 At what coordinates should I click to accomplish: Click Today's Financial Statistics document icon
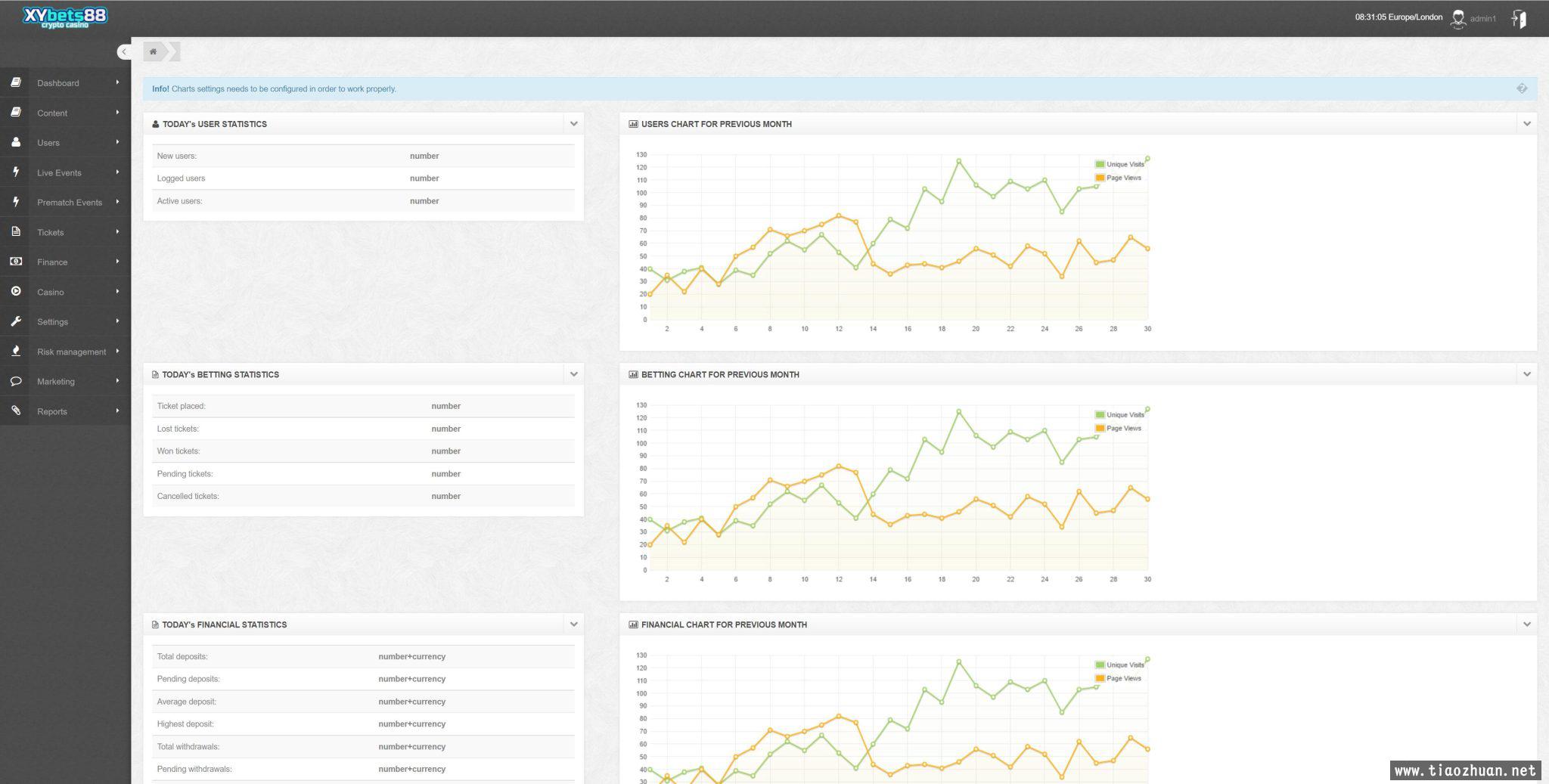click(x=155, y=624)
